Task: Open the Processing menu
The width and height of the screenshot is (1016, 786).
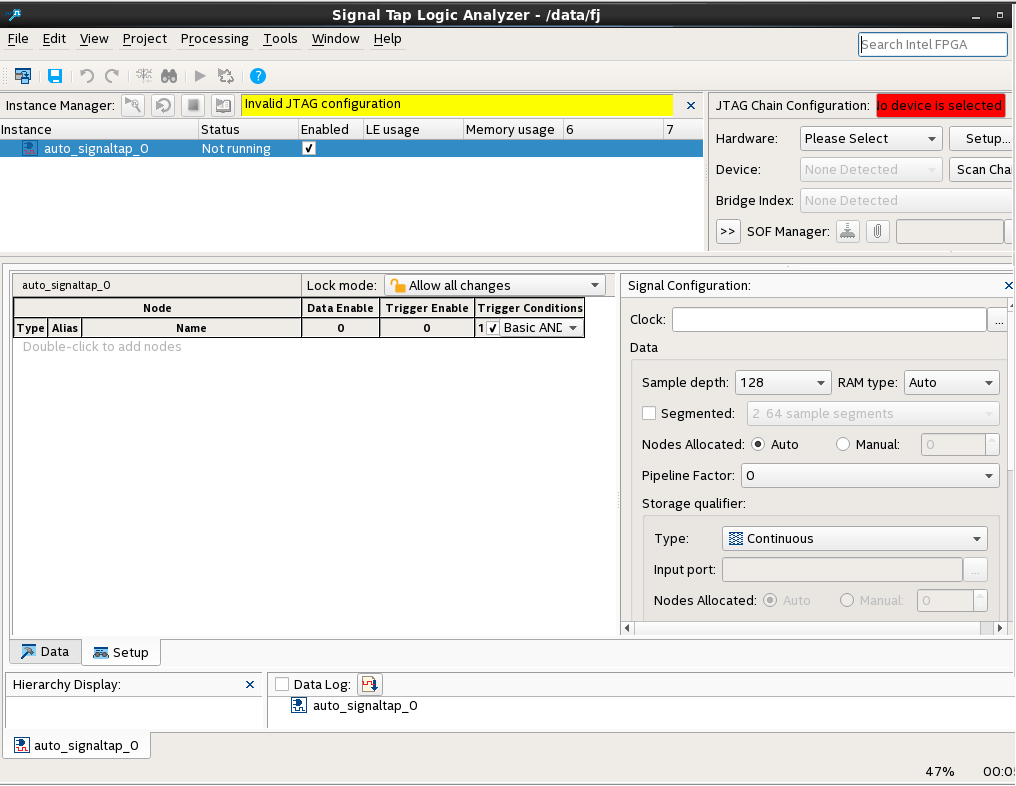Action: tap(214, 39)
